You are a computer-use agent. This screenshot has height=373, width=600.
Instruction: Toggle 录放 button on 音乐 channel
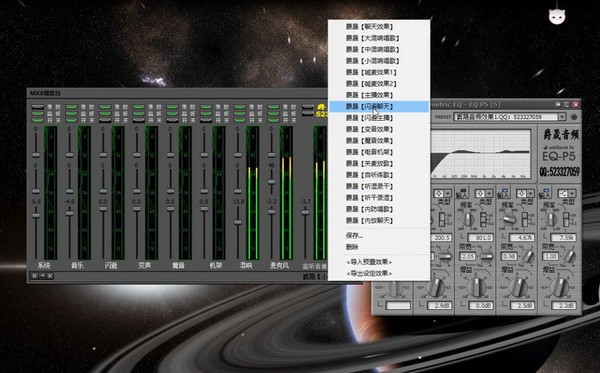coord(71,107)
